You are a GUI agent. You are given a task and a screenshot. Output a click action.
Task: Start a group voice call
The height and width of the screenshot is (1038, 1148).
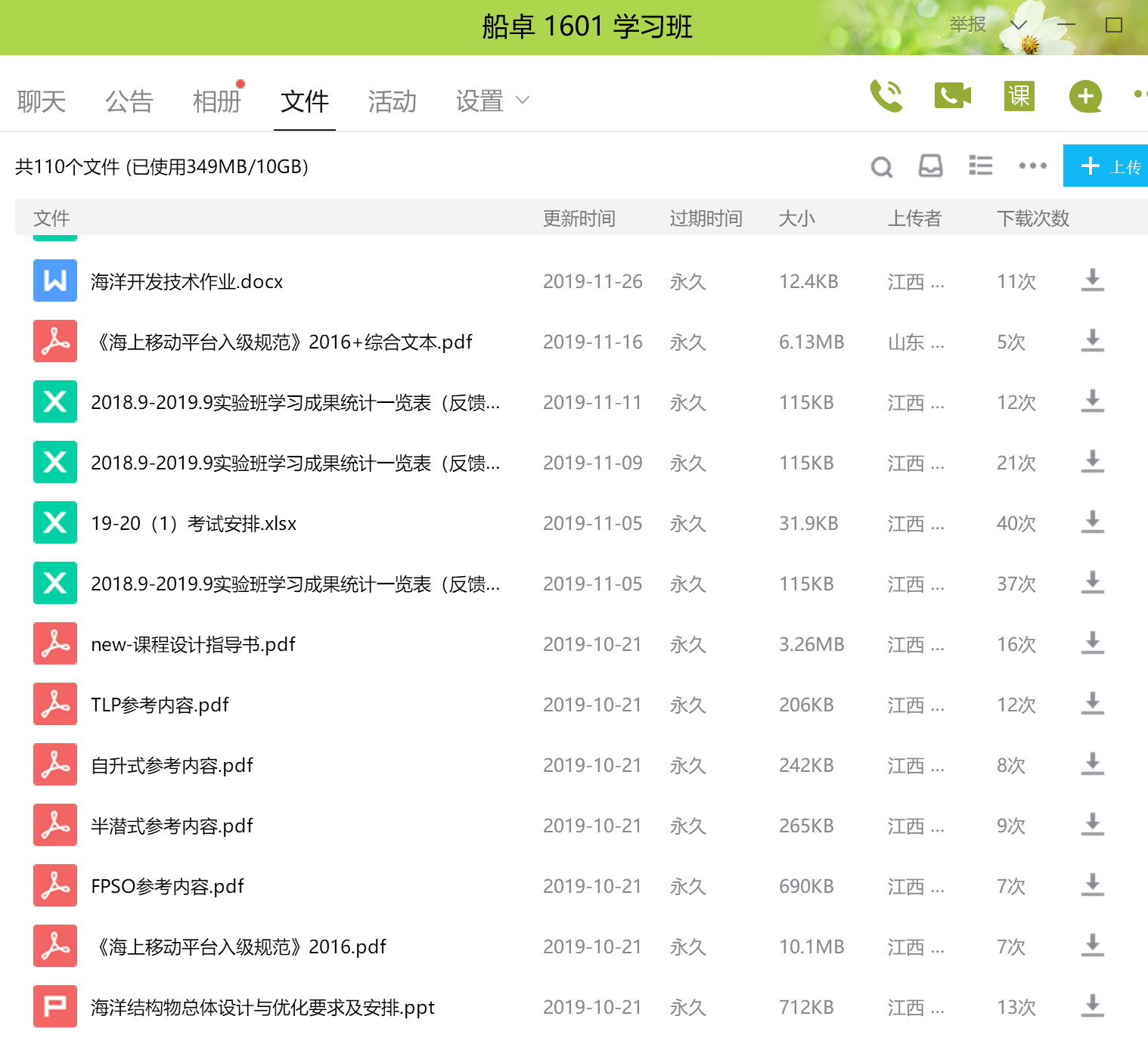point(886,96)
